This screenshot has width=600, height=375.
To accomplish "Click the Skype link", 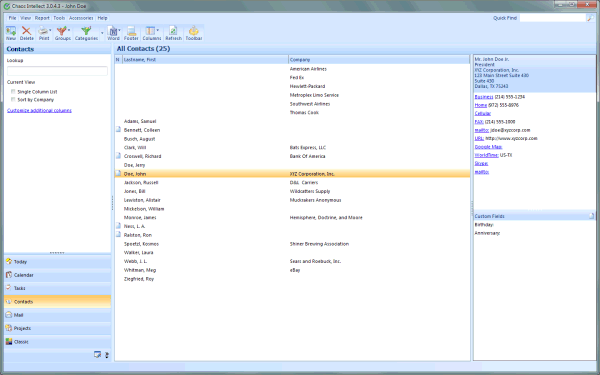I will tap(481, 164).
